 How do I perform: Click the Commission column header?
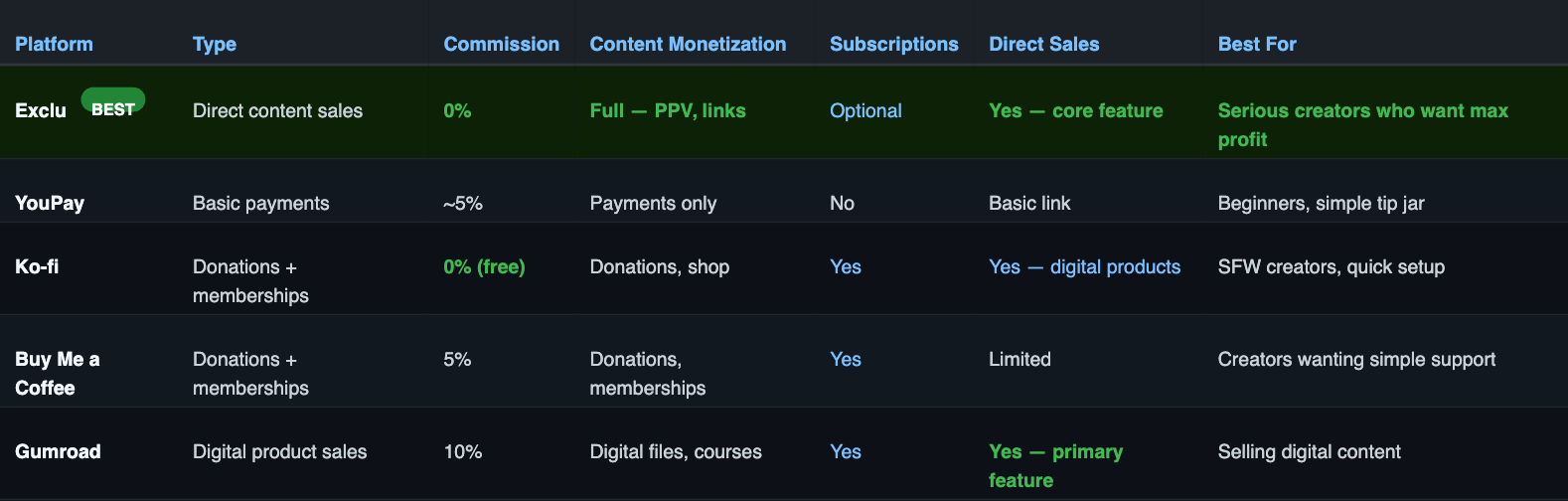point(501,44)
